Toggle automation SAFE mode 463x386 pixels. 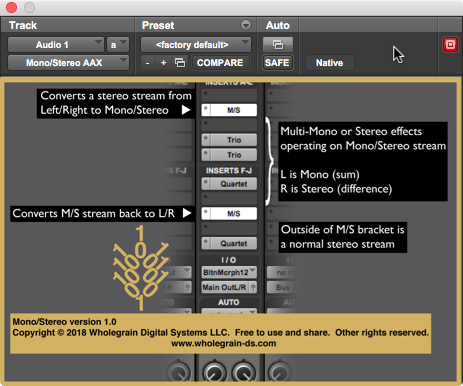(277, 63)
